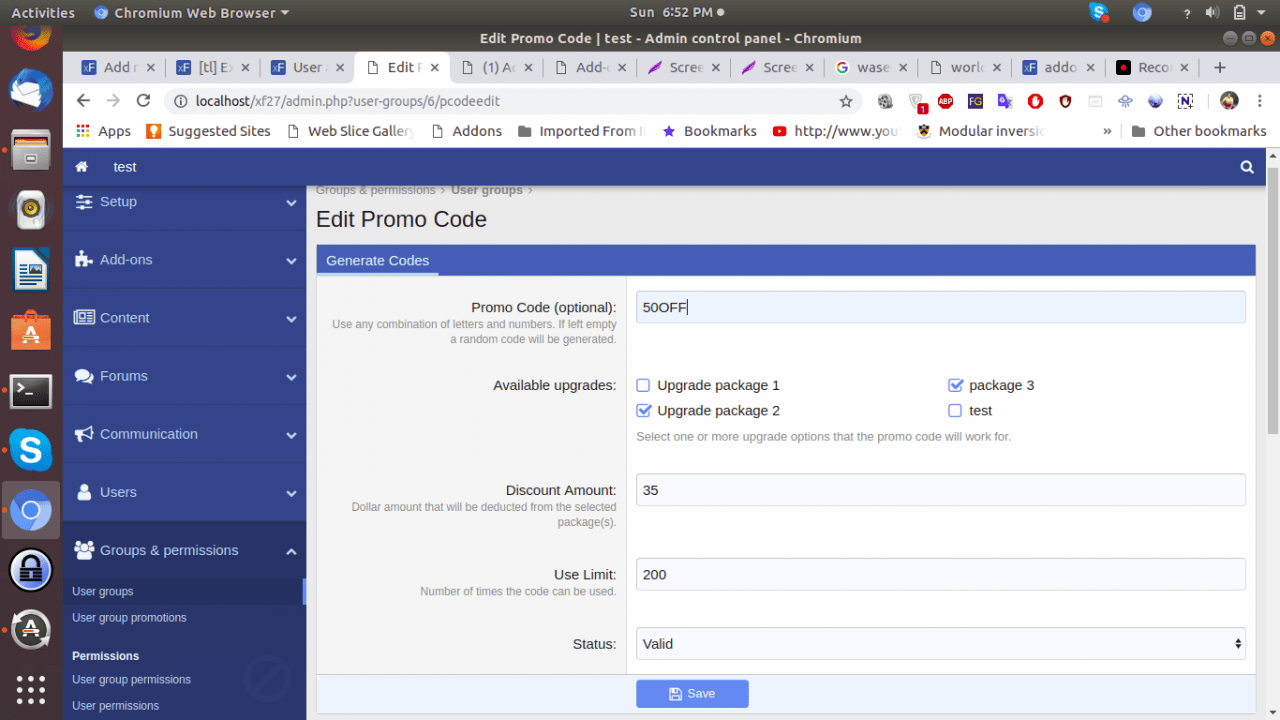Open the Activities menu in top bar
1280x720 pixels.
43,12
